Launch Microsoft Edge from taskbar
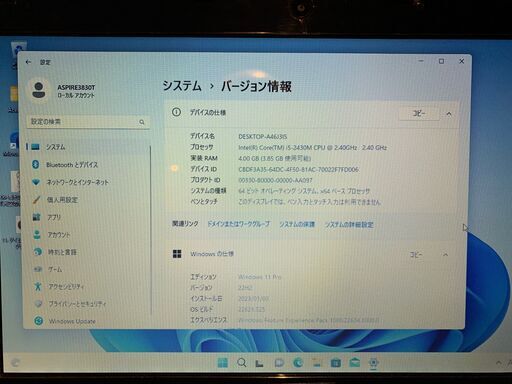 [298, 363]
